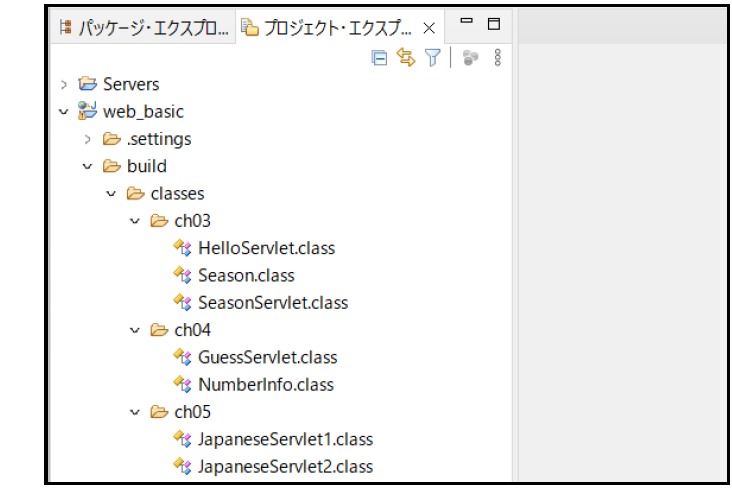Toggle Link with Editor icon
The image size is (732, 490).
406,59
